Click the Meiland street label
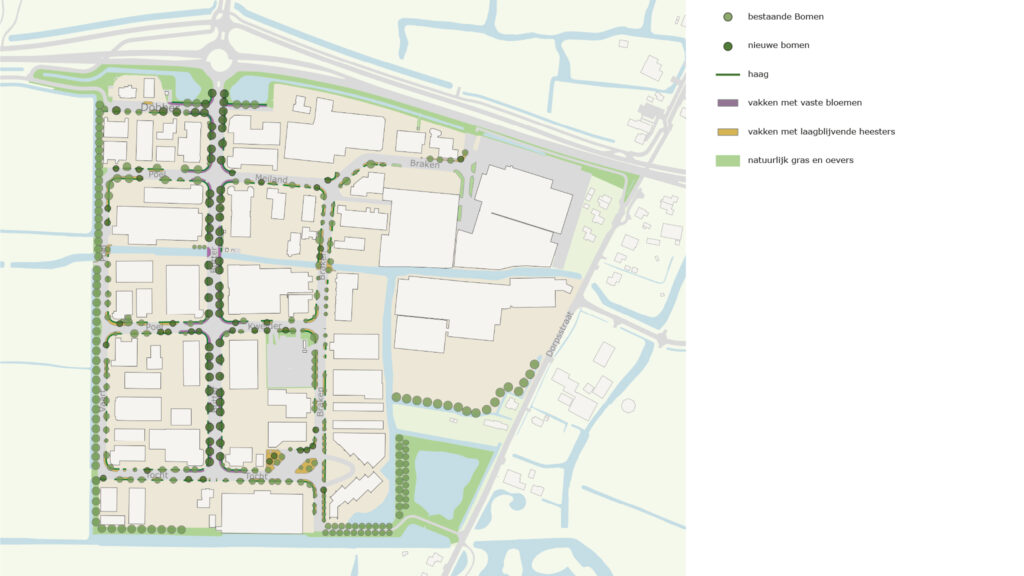The height and width of the screenshot is (576, 1024). click(270, 180)
